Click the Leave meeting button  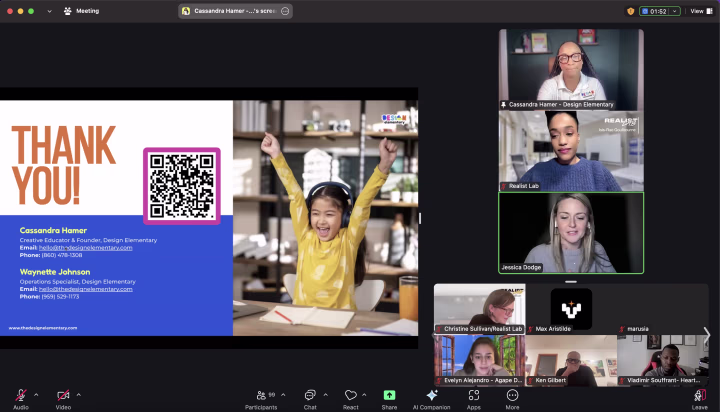point(700,399)
